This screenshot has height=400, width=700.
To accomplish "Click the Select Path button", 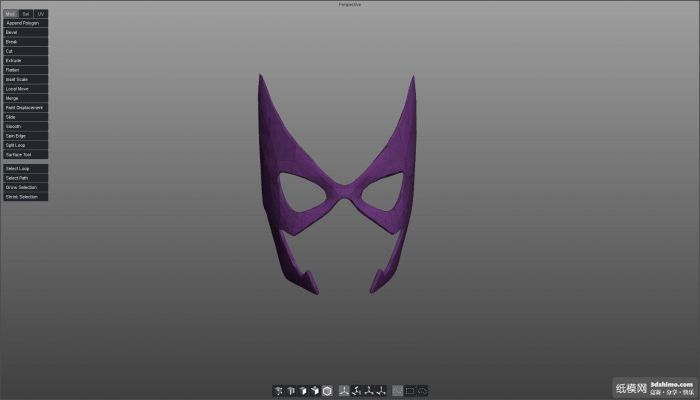I will pos(25,178).
